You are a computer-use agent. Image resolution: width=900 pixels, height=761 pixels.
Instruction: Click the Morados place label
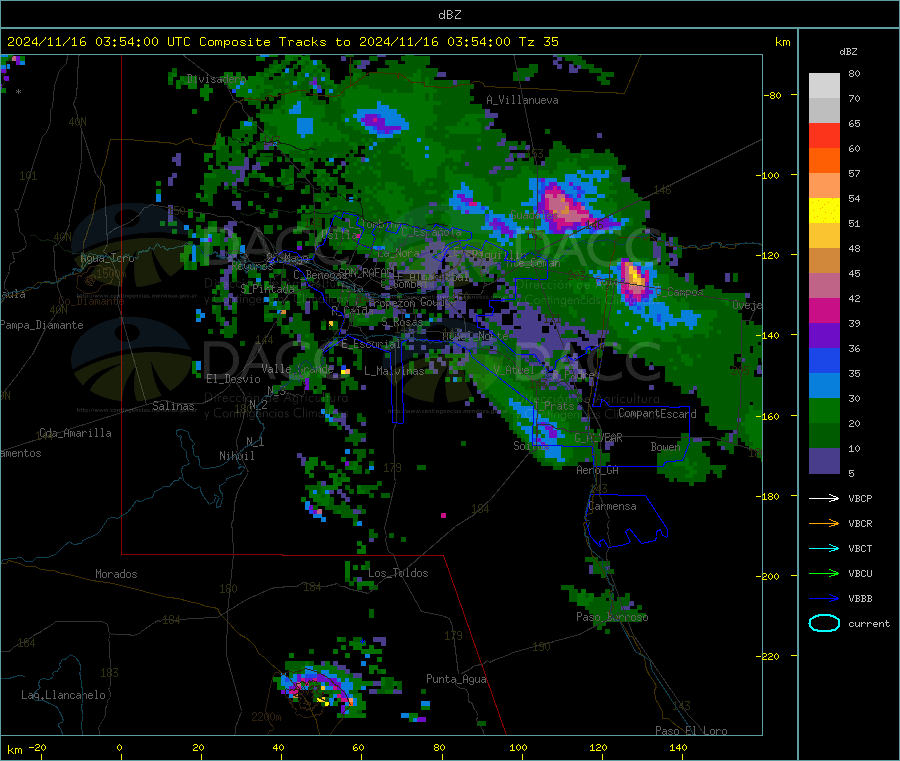[x=116, y=574]
